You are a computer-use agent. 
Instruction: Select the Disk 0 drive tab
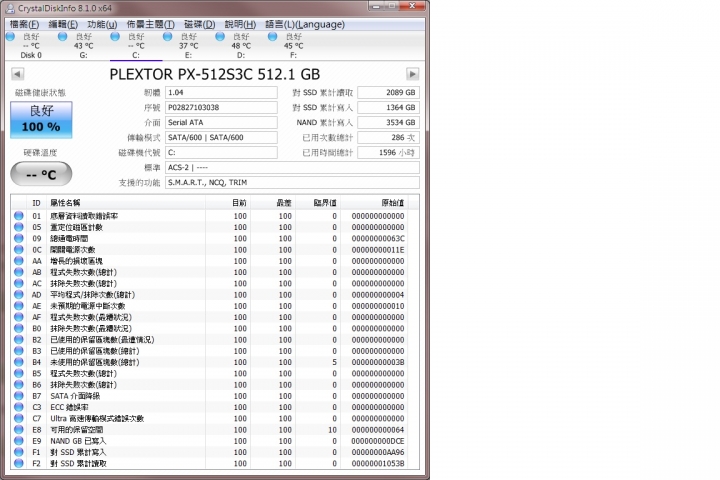tap(31, 45)
